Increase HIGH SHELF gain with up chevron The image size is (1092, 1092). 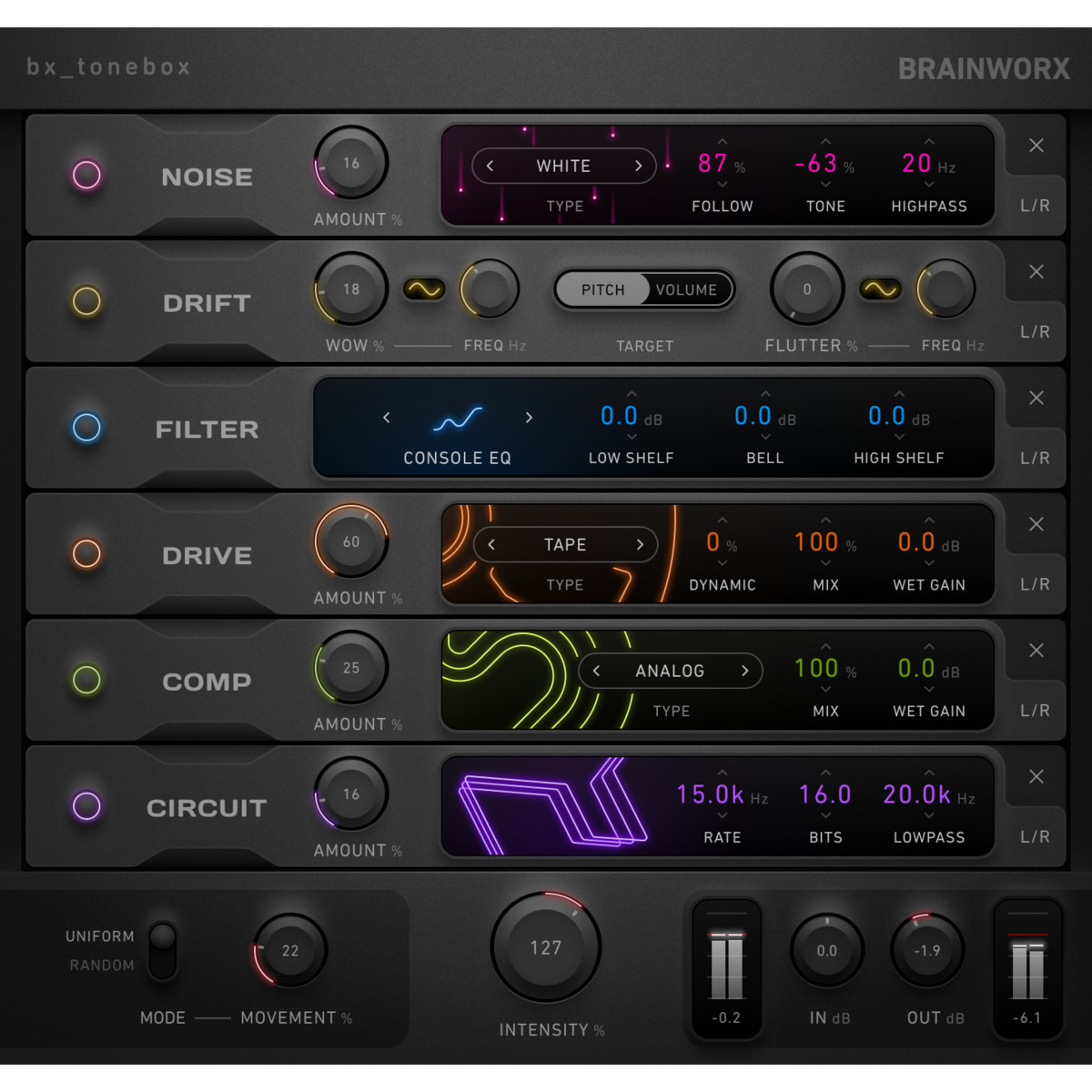click(899, 394)
